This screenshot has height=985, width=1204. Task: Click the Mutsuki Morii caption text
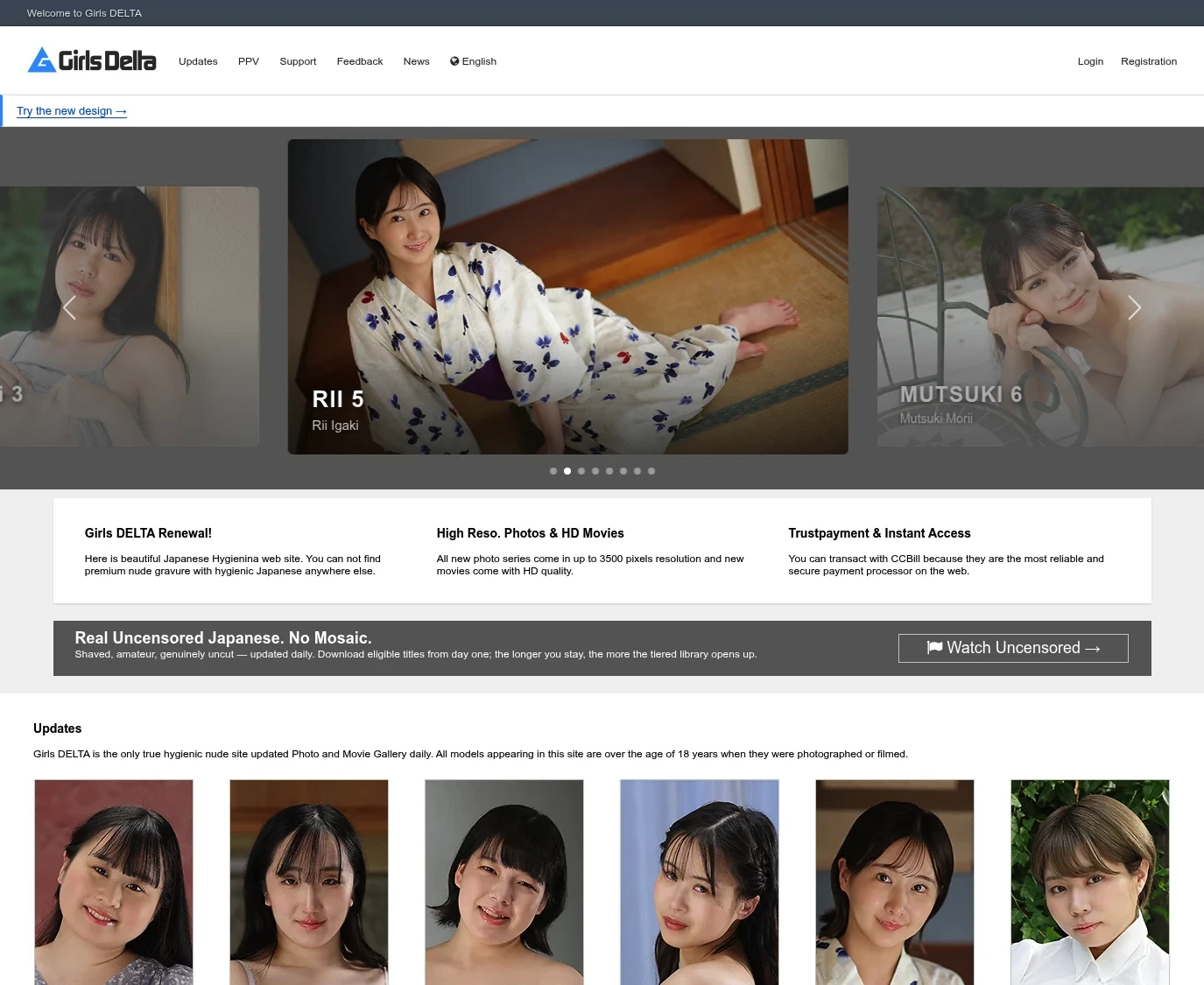[936, 419]
